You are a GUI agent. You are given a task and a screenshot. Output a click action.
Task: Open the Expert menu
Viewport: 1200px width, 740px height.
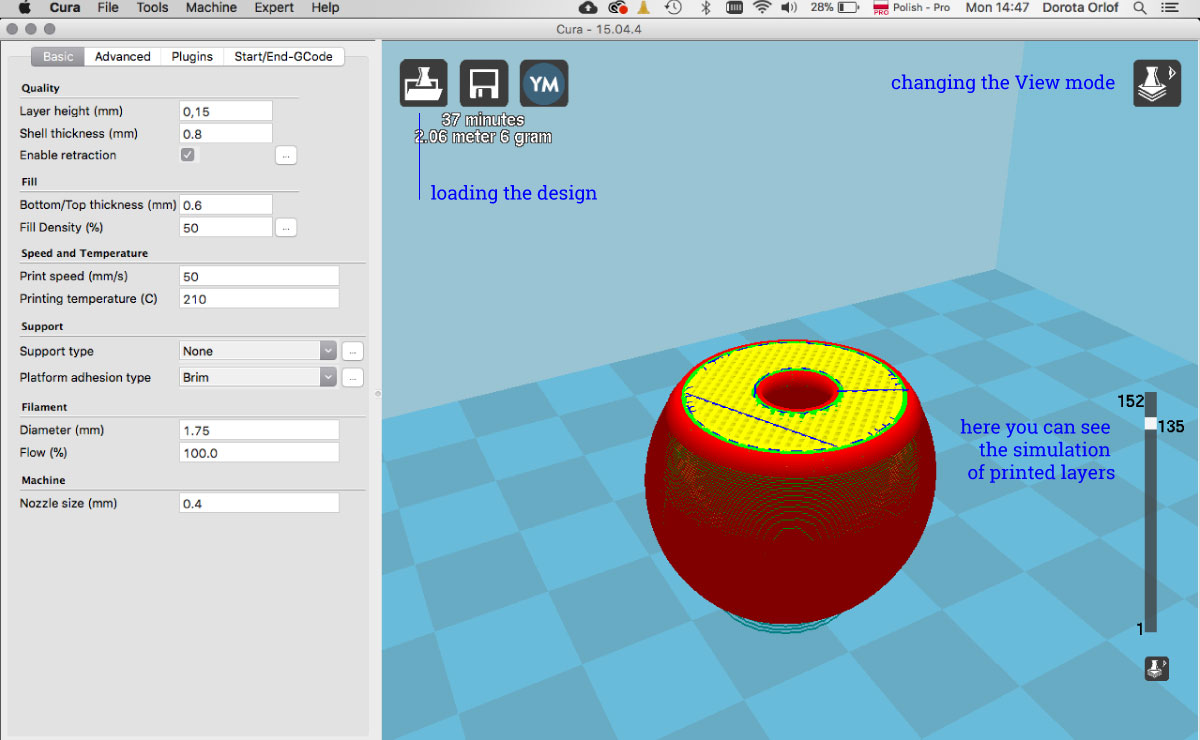(275, 8)
